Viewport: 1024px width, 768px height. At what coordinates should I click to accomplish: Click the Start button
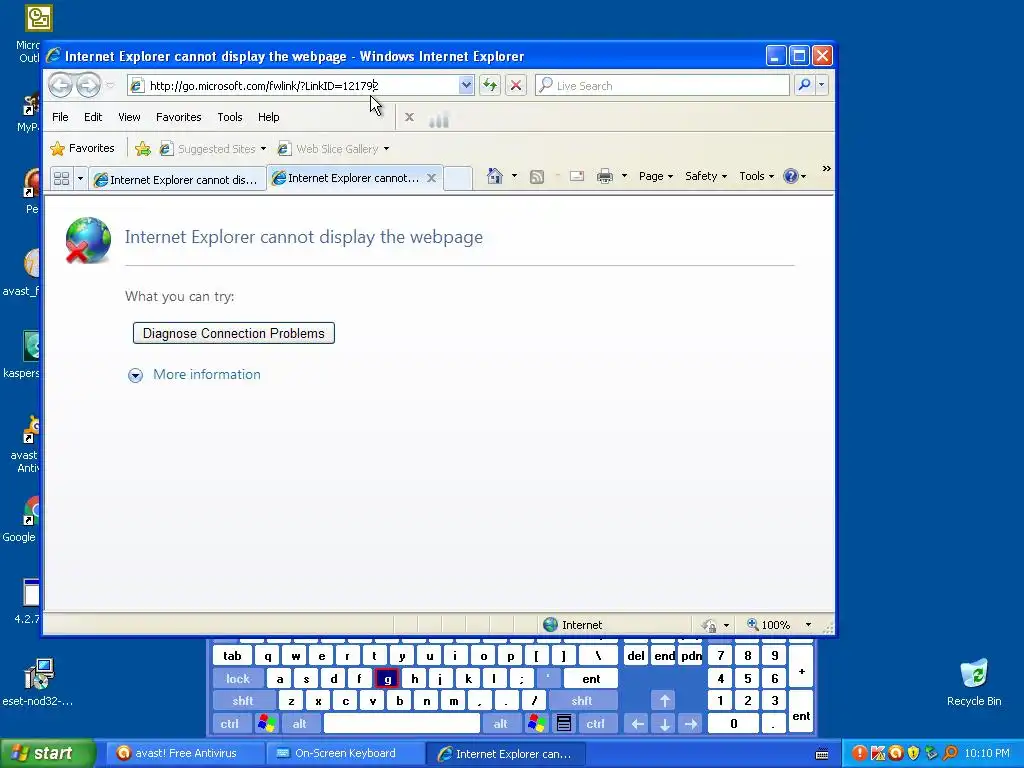tap(48, 753)
